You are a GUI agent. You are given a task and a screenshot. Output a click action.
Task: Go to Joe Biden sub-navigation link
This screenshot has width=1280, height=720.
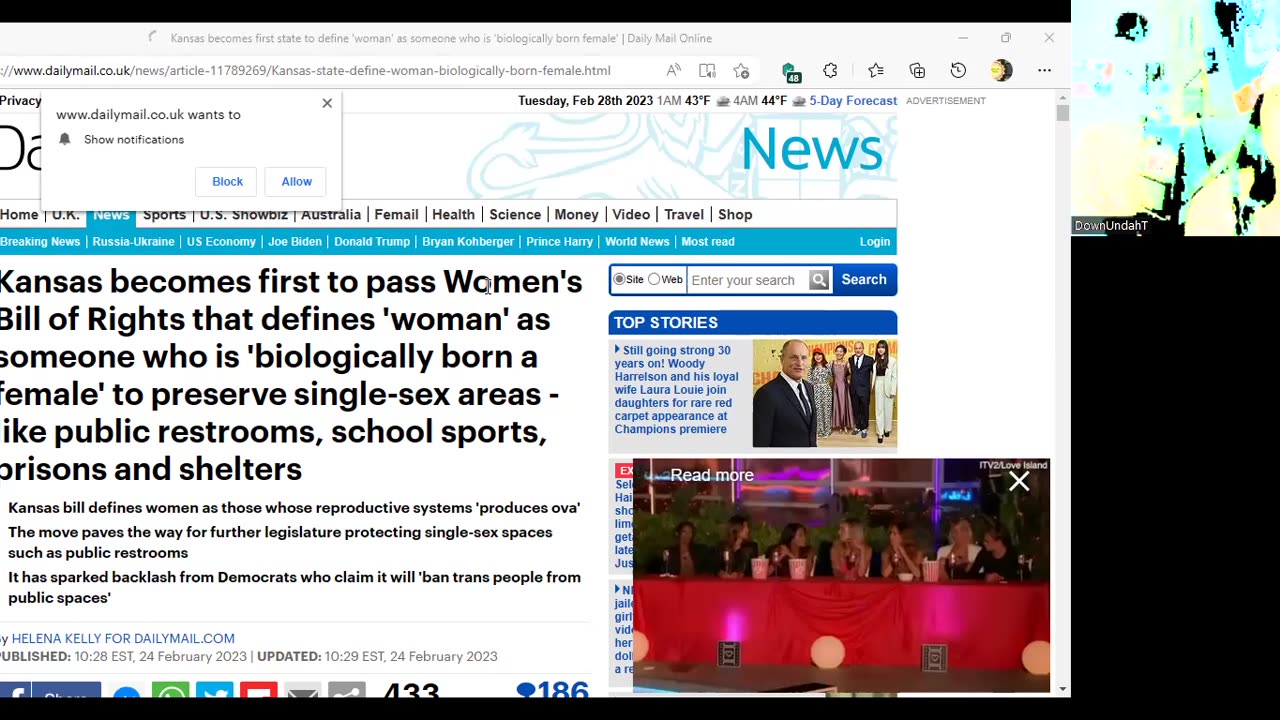[295, 242]
